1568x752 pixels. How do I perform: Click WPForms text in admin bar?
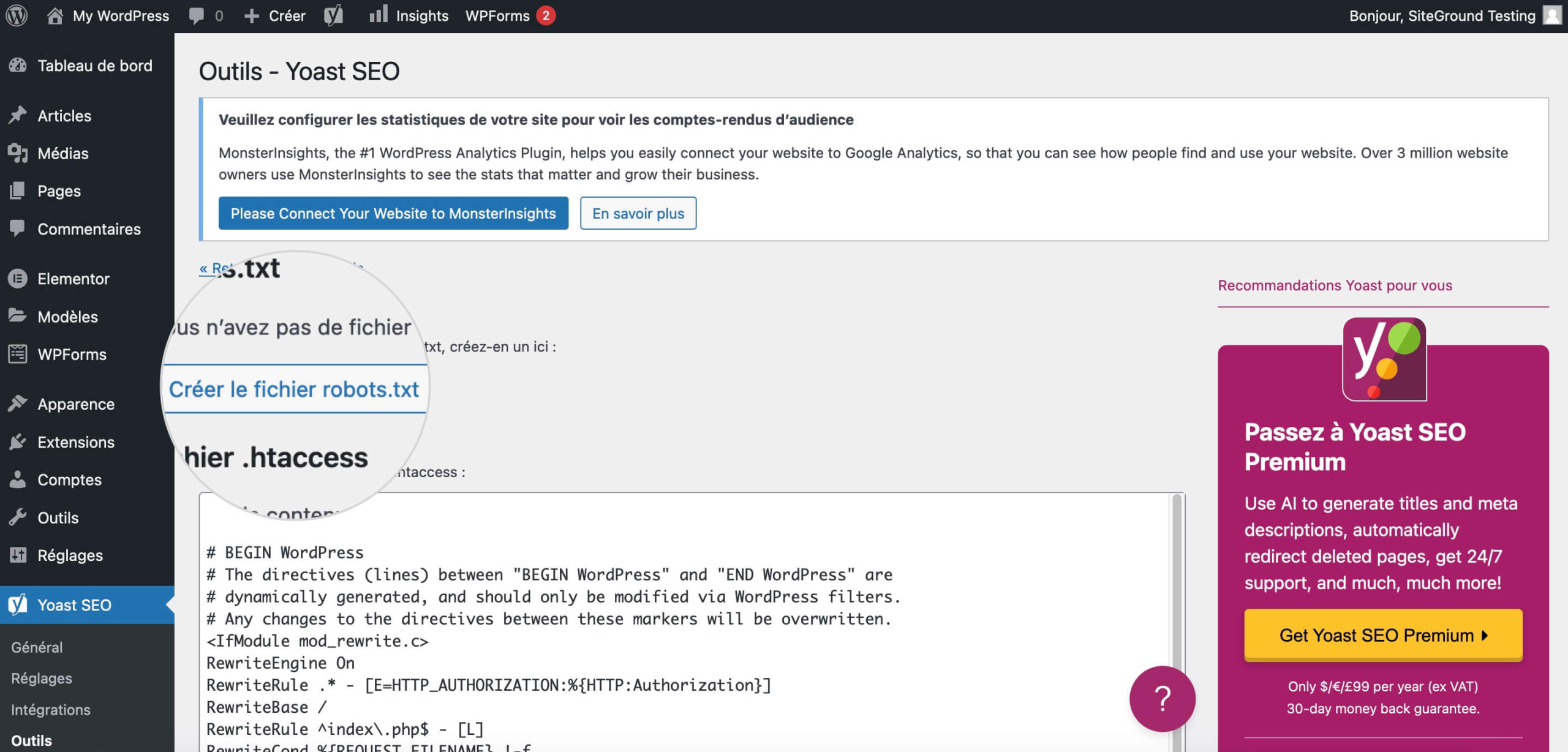497,16
